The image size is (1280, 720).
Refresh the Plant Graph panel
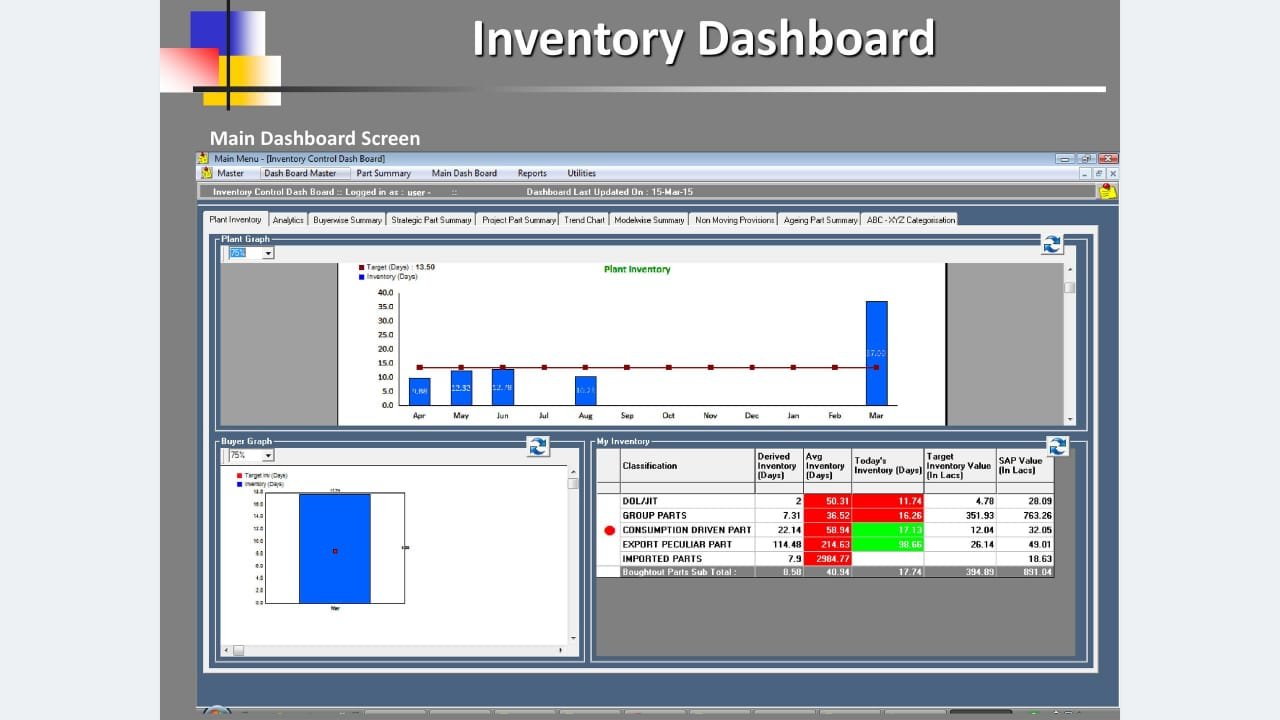pyautogui.click(x=1051, y=244)
